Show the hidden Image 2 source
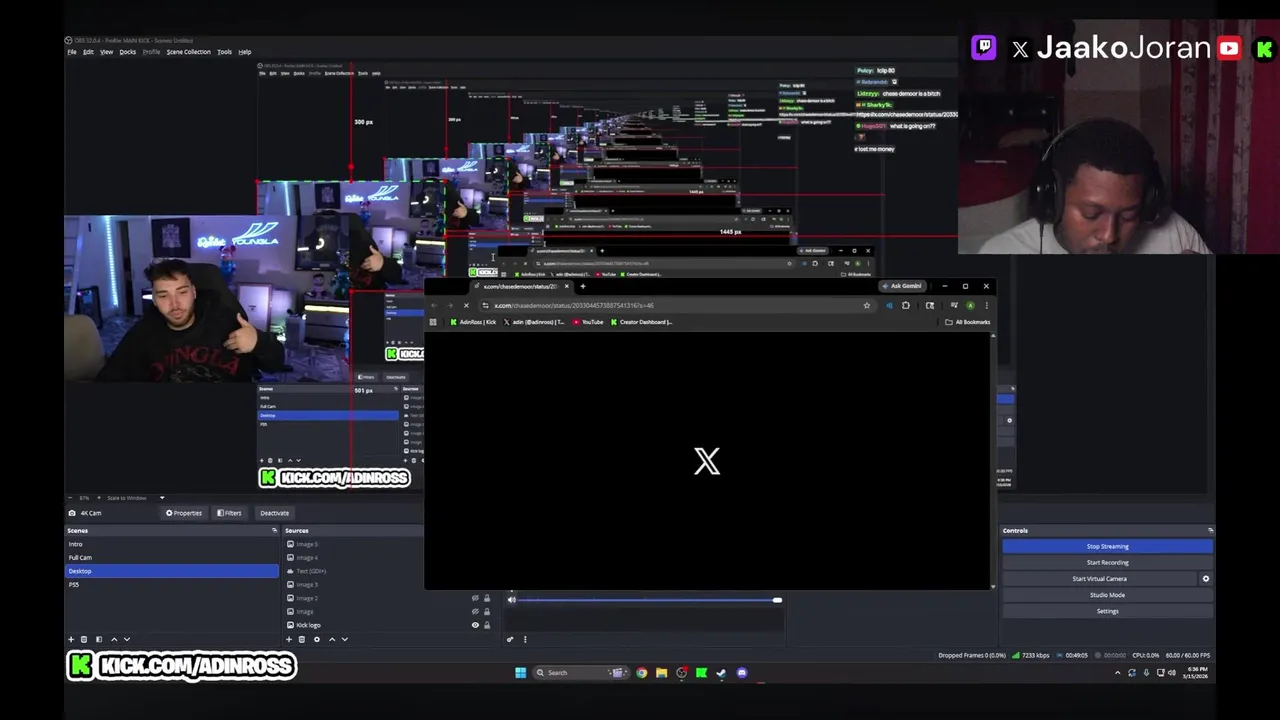Image resolution: width=1280 pixels, height=720 pixels. point(475,598)
